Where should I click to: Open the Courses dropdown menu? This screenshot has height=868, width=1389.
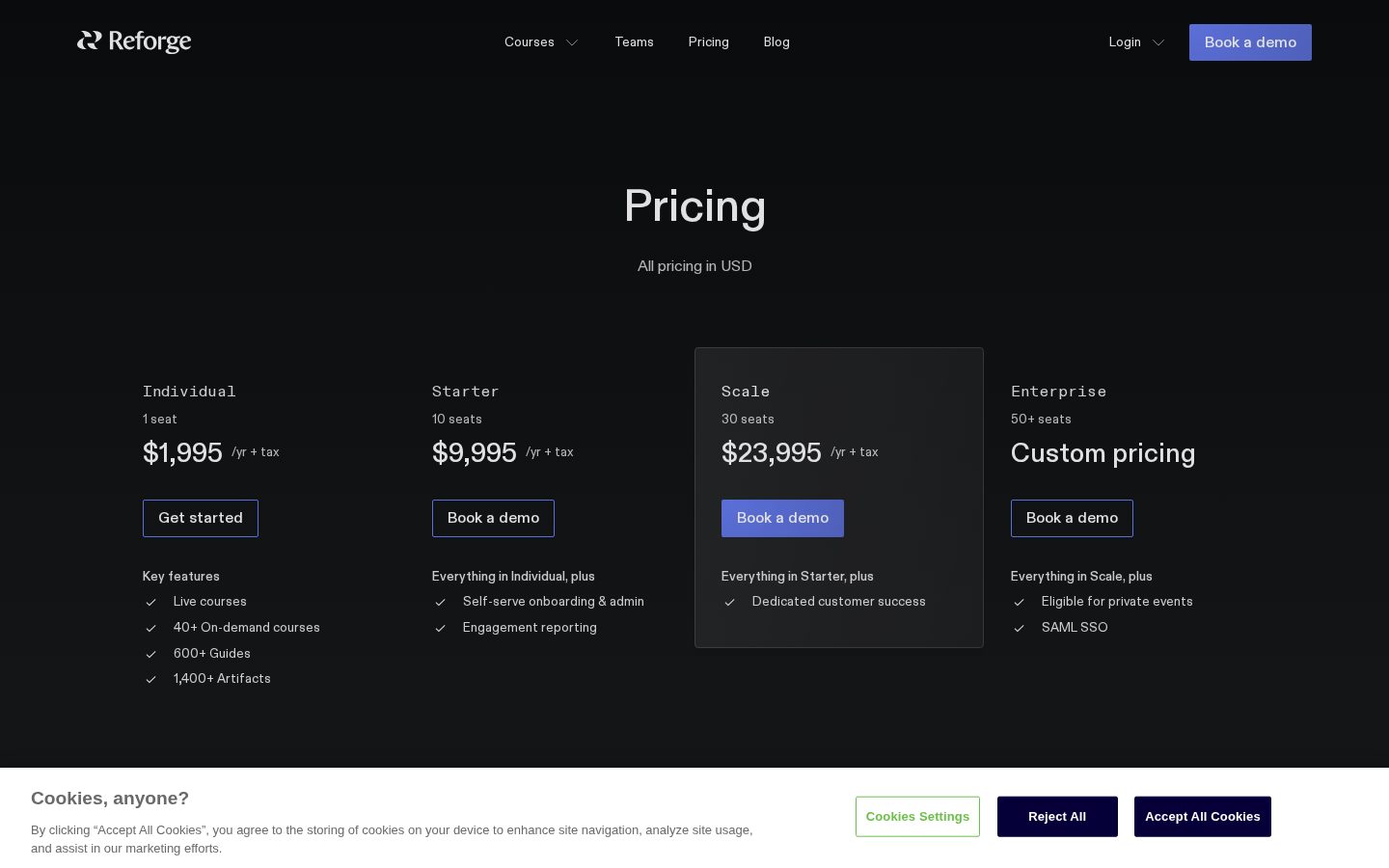point(541,42)
